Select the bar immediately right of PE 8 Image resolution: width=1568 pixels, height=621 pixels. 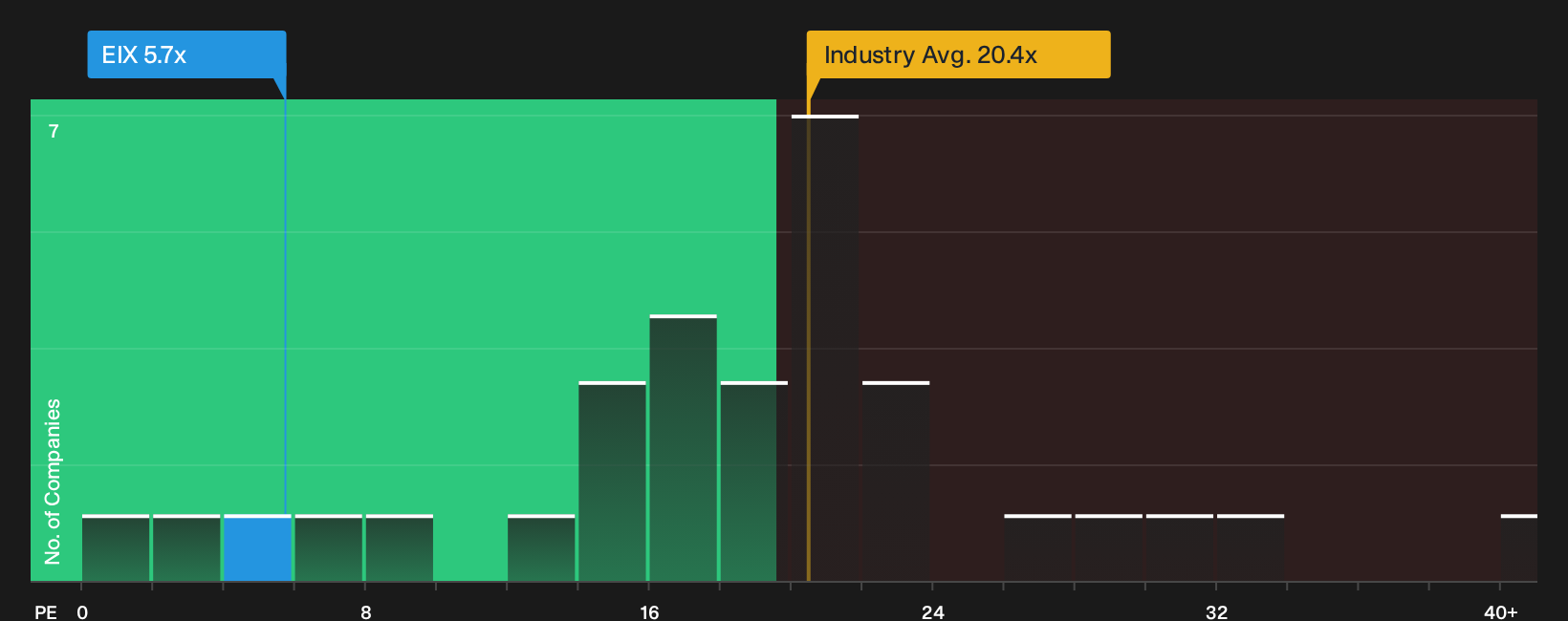[400, 548]
